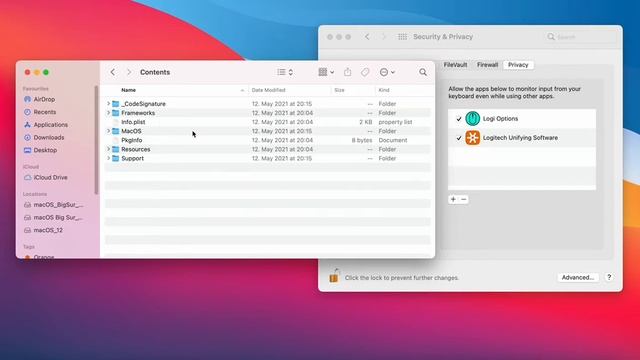Image resolution: width=640 pixels, height=360 pixels.
Task: Switch to the Firewall tab
Action: (x=487, y=65)
